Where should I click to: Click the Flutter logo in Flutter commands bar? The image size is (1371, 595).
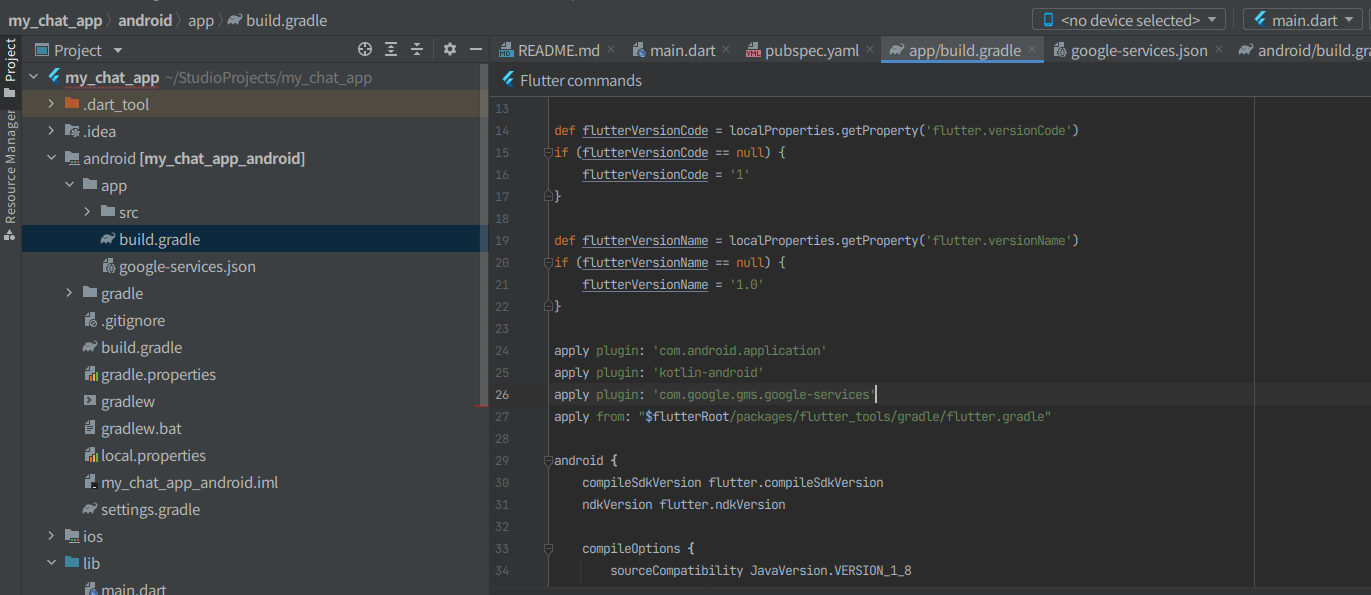508,80
